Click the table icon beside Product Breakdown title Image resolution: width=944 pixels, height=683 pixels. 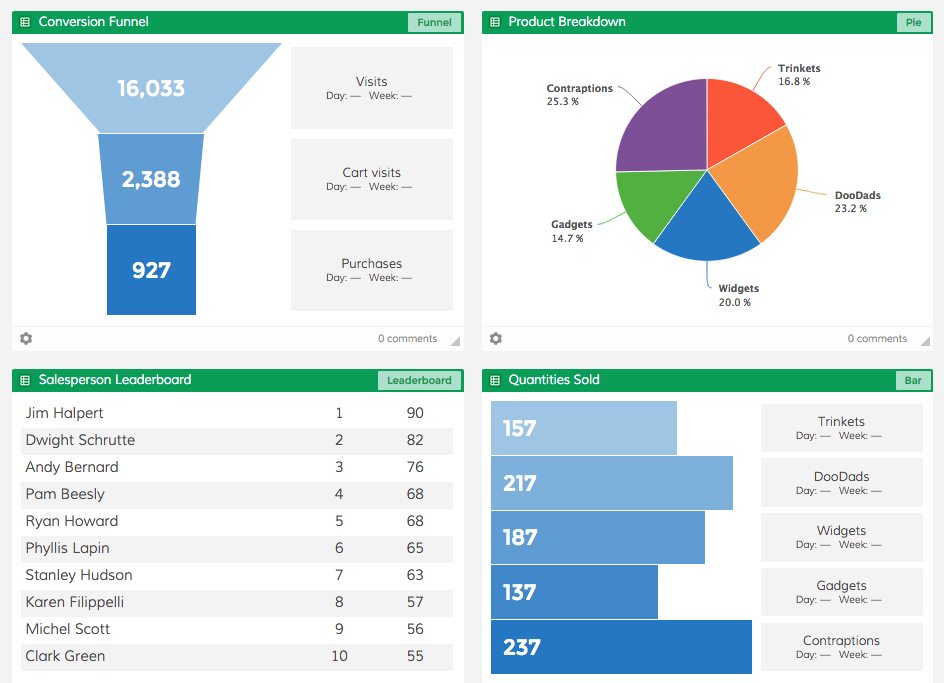[x=495, y=22]
